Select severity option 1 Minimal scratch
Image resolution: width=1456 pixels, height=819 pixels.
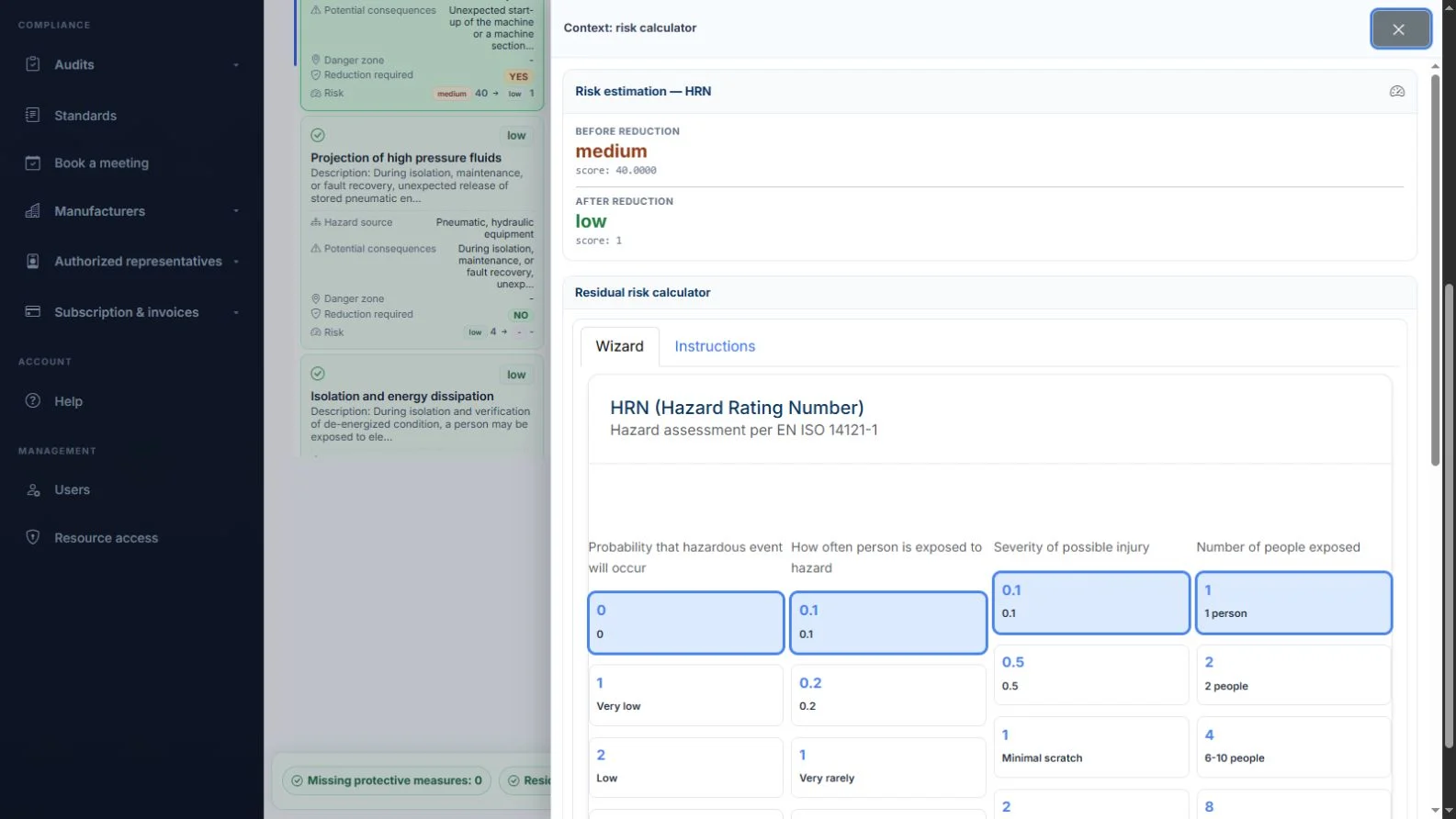coord(1091,747)
